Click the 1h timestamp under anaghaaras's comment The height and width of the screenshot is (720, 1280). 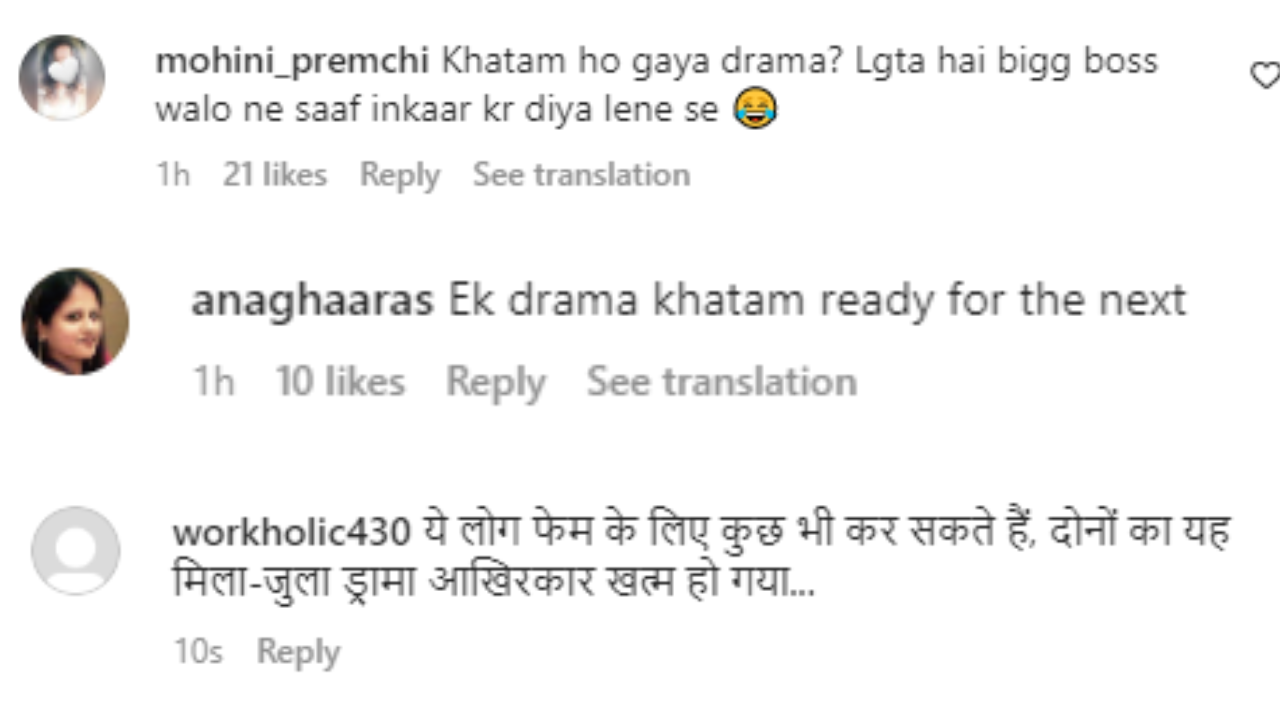(213, 382)
